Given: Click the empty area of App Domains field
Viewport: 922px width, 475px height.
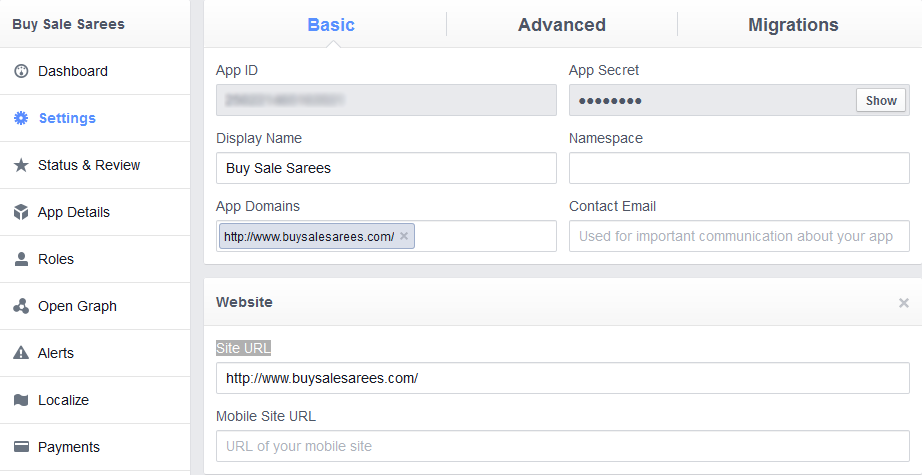Looking at the screenshot, I should click(x=485, y=236).
